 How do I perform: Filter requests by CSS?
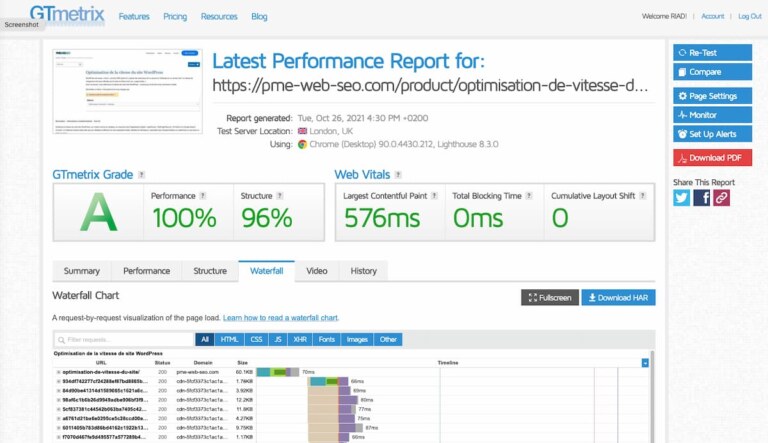point(256,339)
